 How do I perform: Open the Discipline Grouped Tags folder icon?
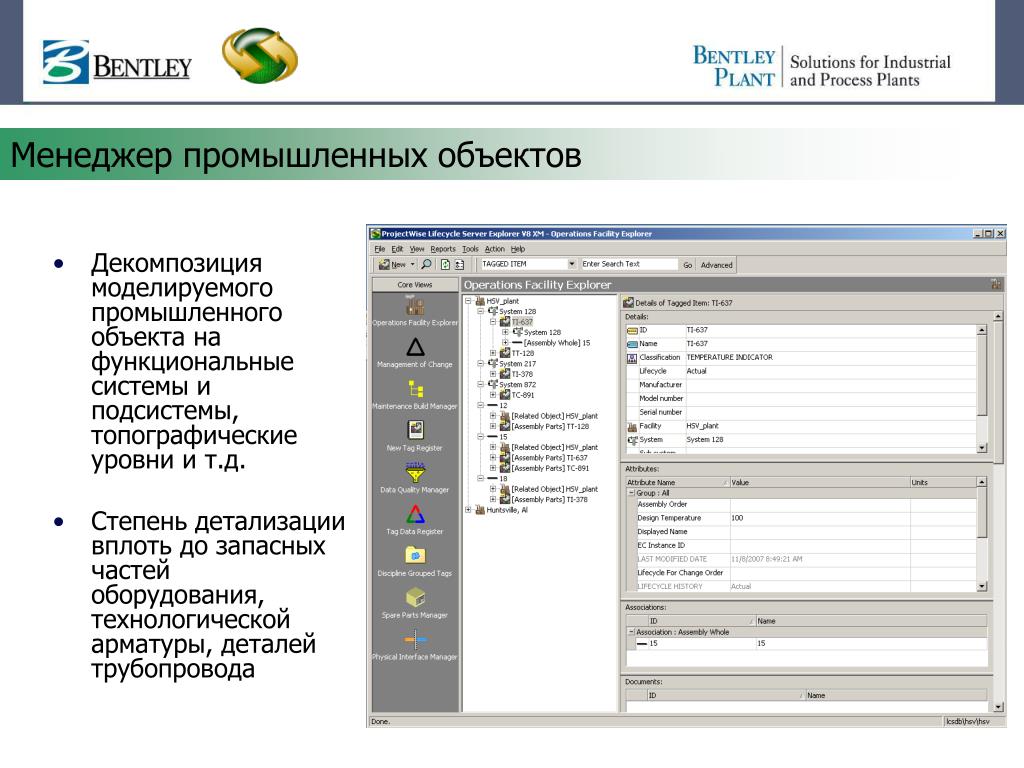point(415,556)
